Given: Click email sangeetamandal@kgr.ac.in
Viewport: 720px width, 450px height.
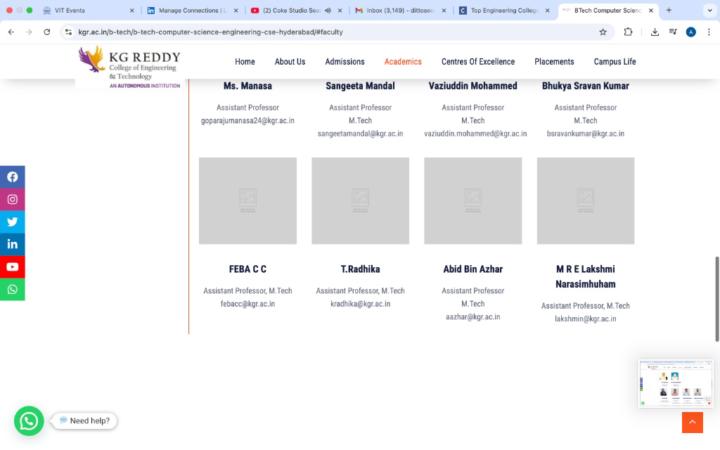Looking at the screenshot, I should click(x=360, y=134).
